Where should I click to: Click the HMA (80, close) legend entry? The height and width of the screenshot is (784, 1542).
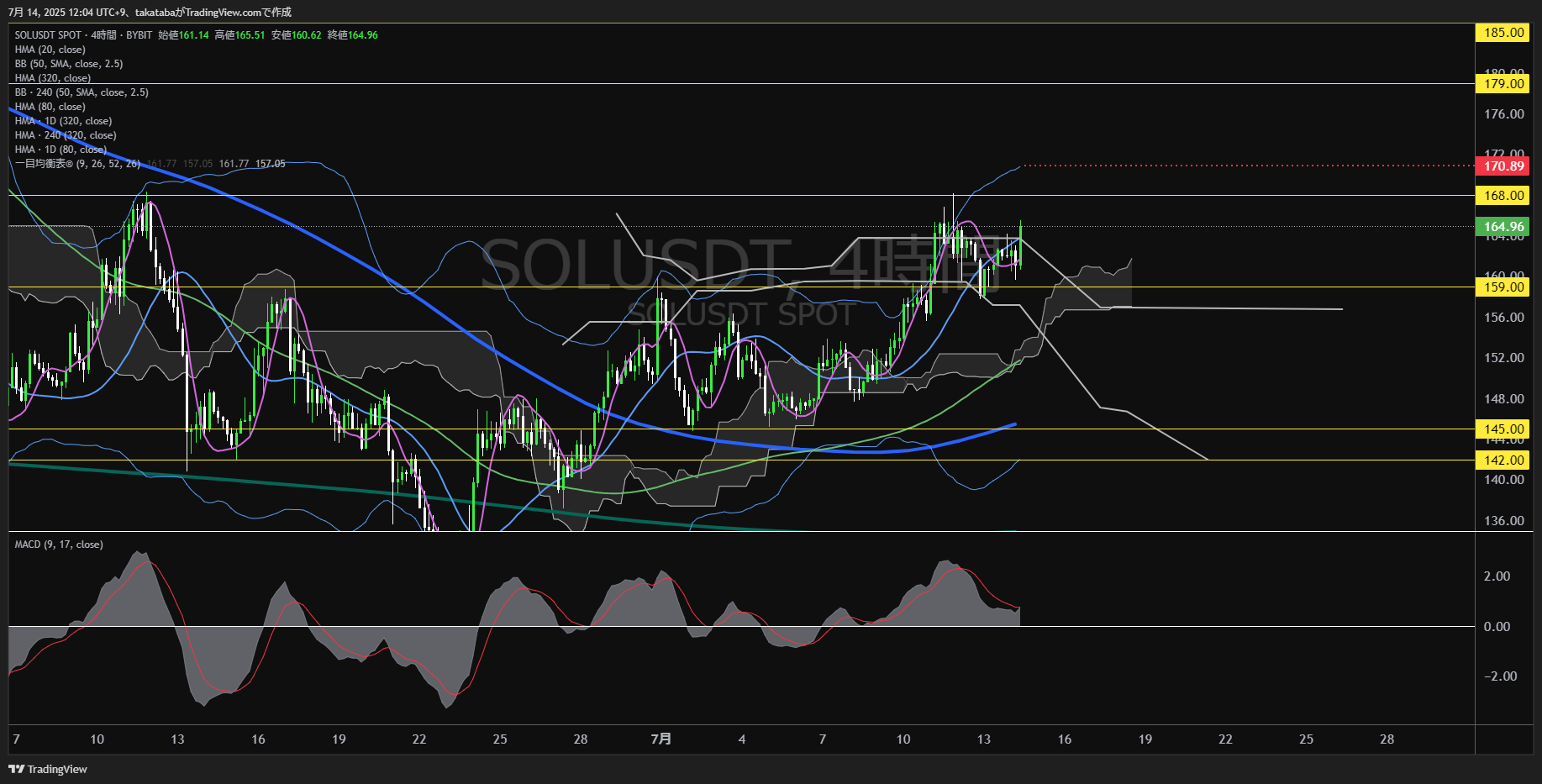point(50,107)
